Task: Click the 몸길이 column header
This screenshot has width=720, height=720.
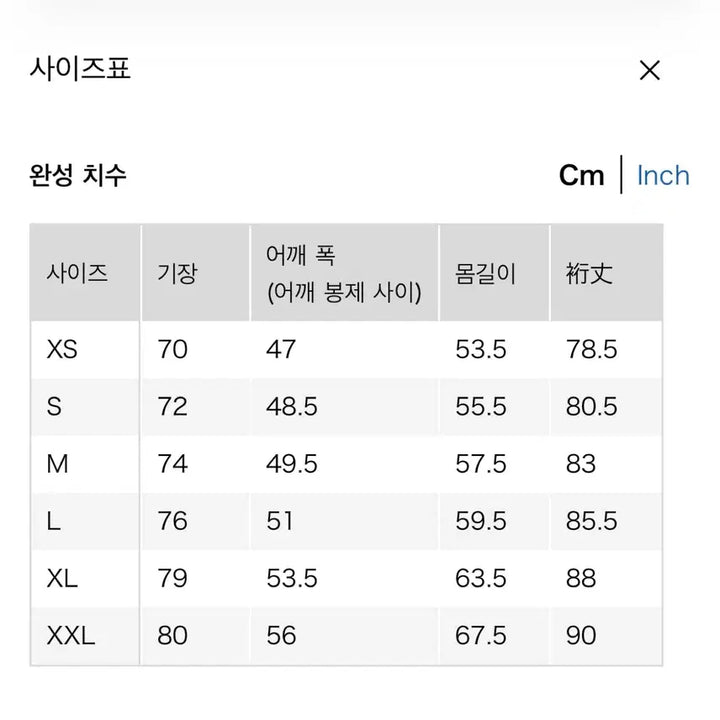Action: point(485,273)
